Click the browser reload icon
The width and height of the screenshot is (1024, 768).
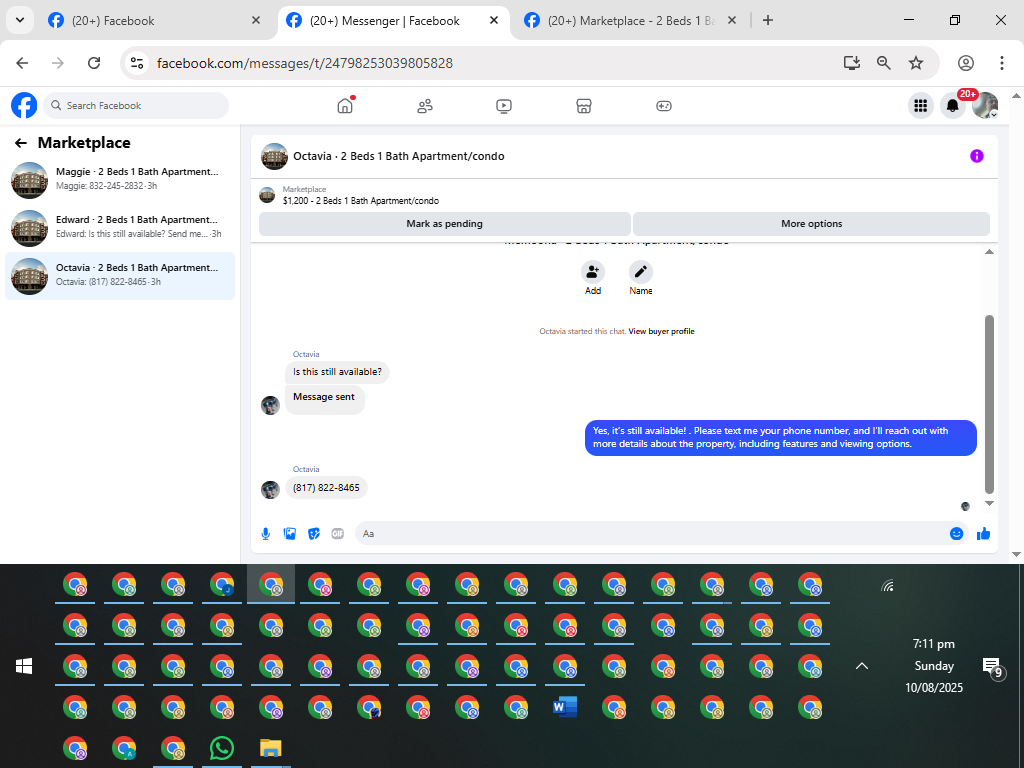(x=94, y=63)
